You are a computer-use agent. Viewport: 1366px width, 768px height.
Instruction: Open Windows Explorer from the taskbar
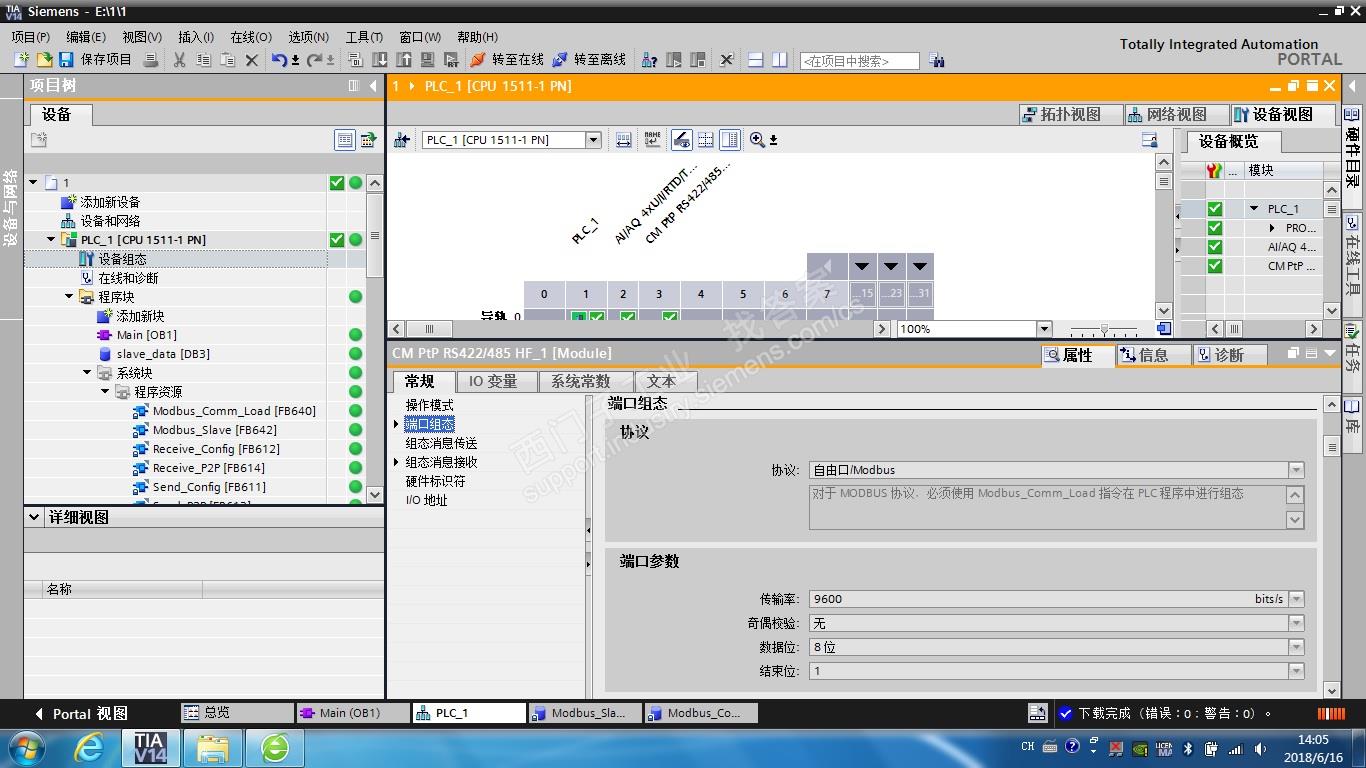213,748
